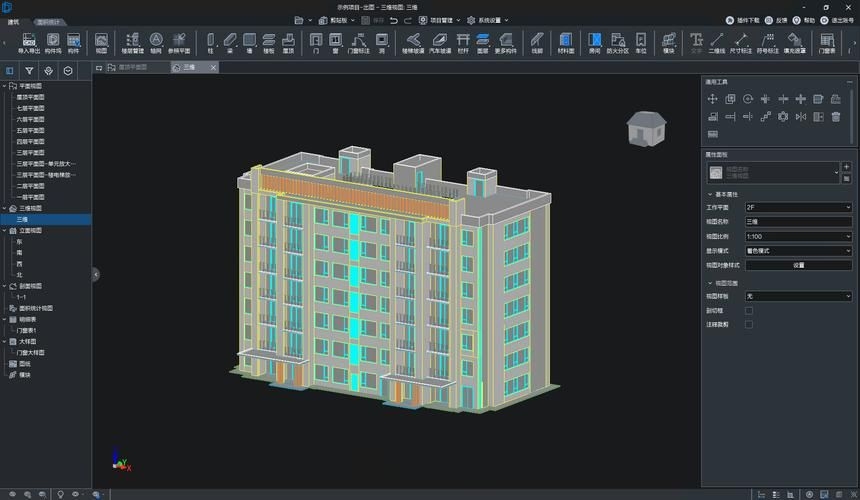Open the 工作平面 dropdown showing 2F
This screenshot has height=500, width=860.
[798, 207]
